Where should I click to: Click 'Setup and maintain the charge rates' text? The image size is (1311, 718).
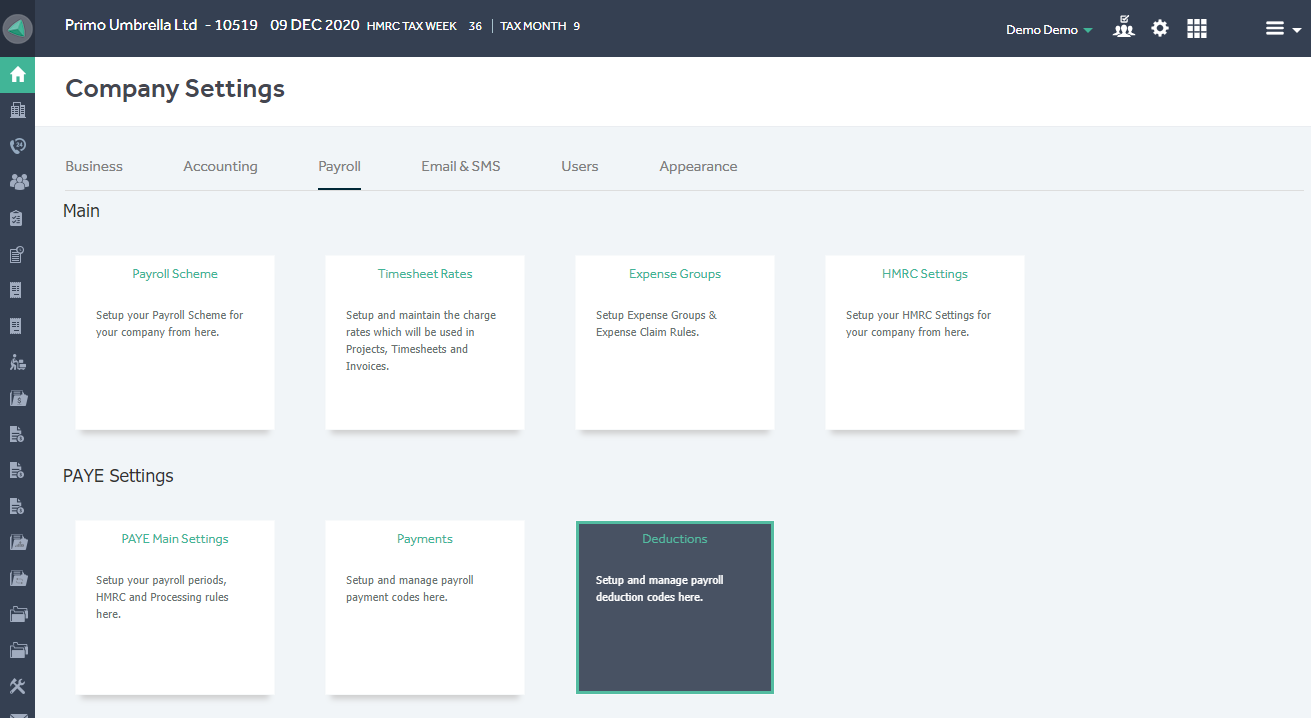(x=421, y=341)
